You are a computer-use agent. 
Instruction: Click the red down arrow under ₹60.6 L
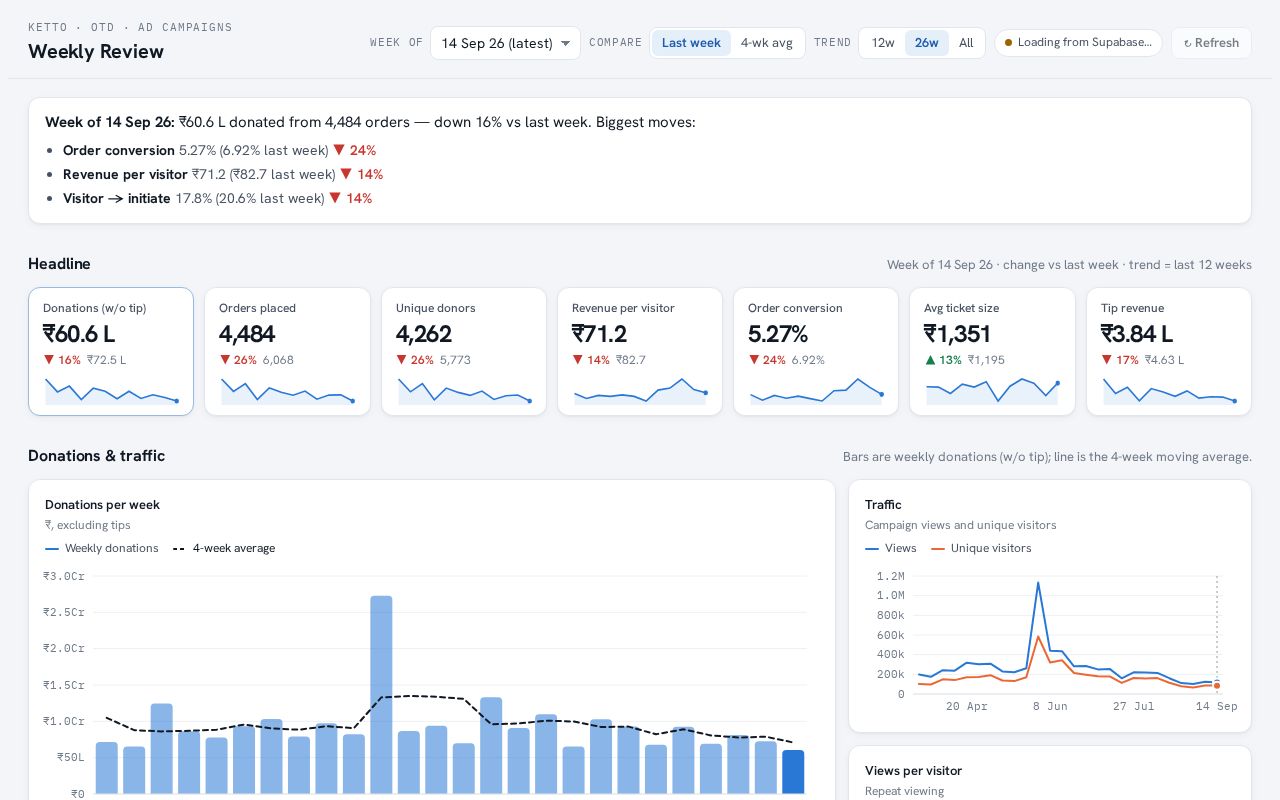48,360
